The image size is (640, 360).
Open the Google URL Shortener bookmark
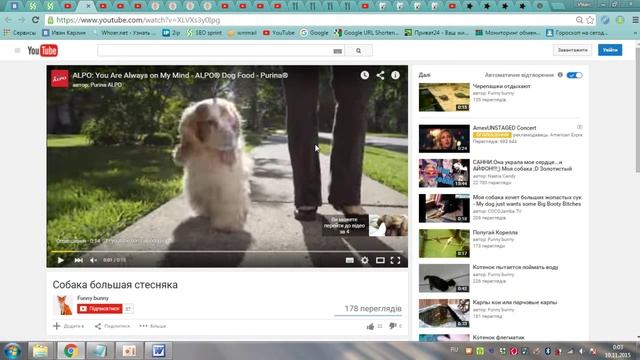pos(366,33)
